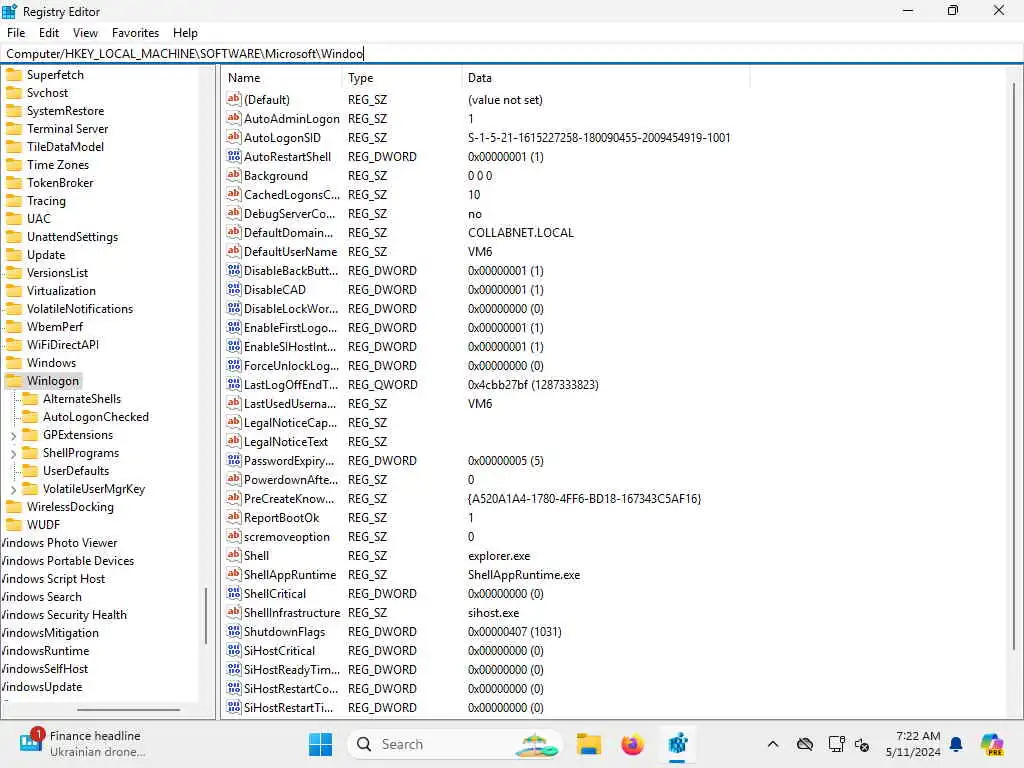Image resolution: width=1024 pixels, height=768 pixels.
Task: Select the UnattendSettings key
Action: [72, 236]
